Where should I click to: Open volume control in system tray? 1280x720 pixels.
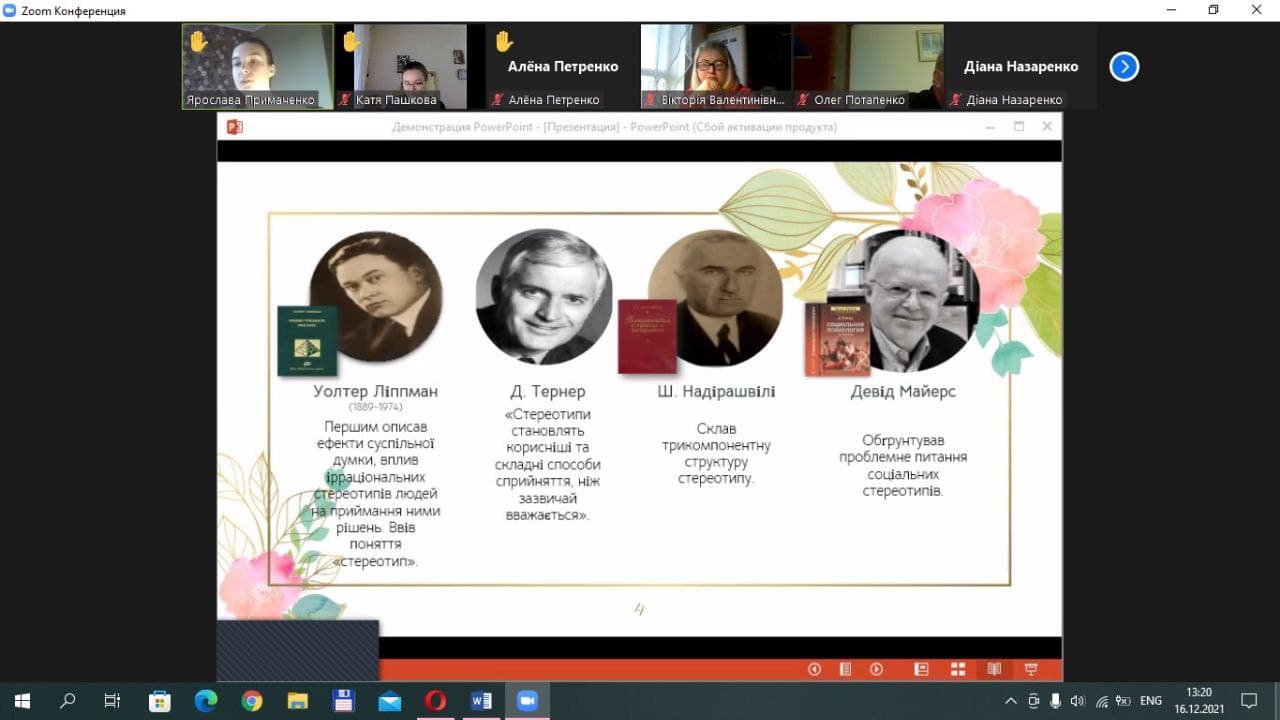coord(1077,701)
